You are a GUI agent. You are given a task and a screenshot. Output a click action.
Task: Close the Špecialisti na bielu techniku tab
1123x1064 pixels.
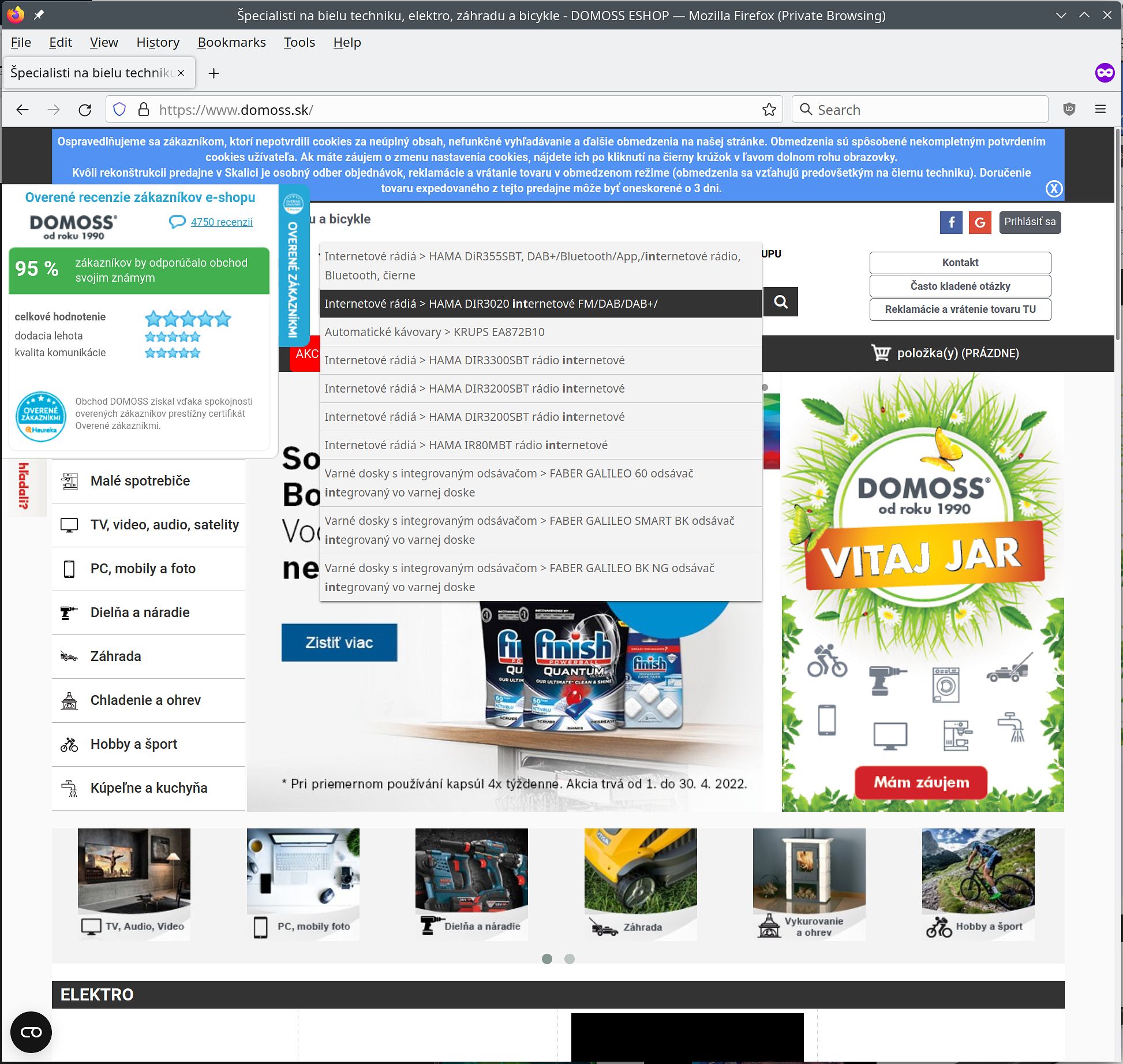181,73
